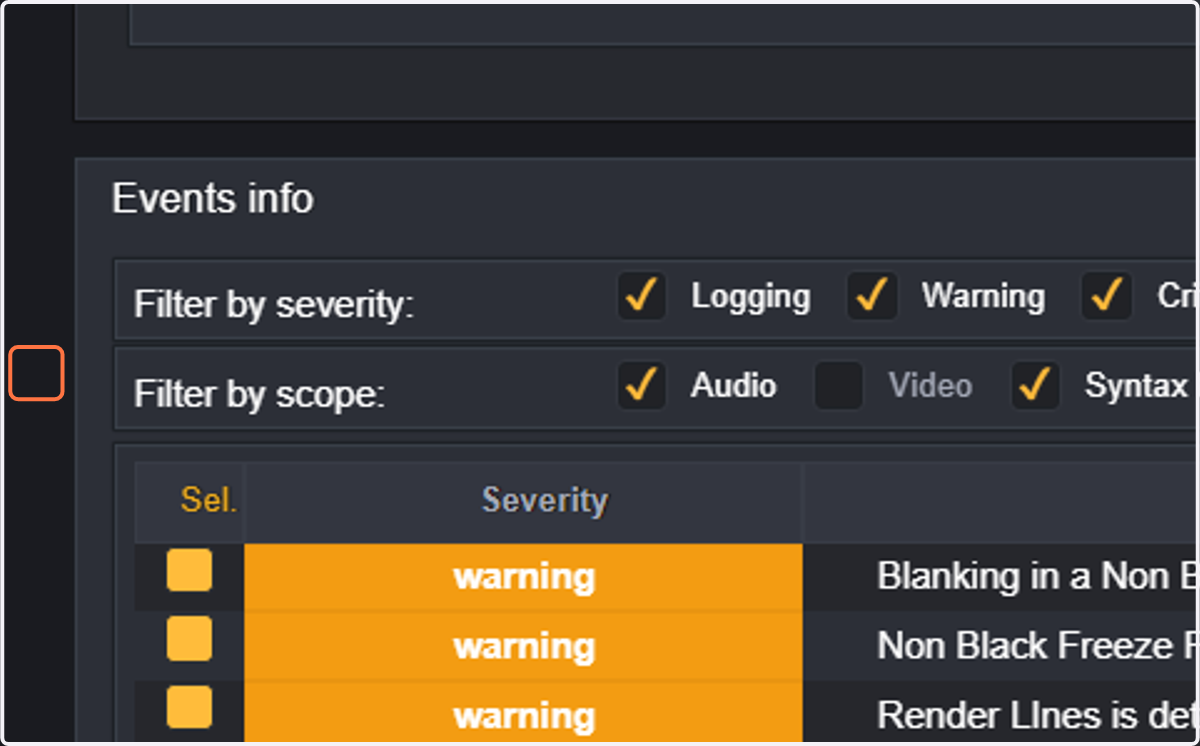Viewport: 1200px width, 746px height.
Task: Sort the table by Severity column
Action: click(544, 500)
